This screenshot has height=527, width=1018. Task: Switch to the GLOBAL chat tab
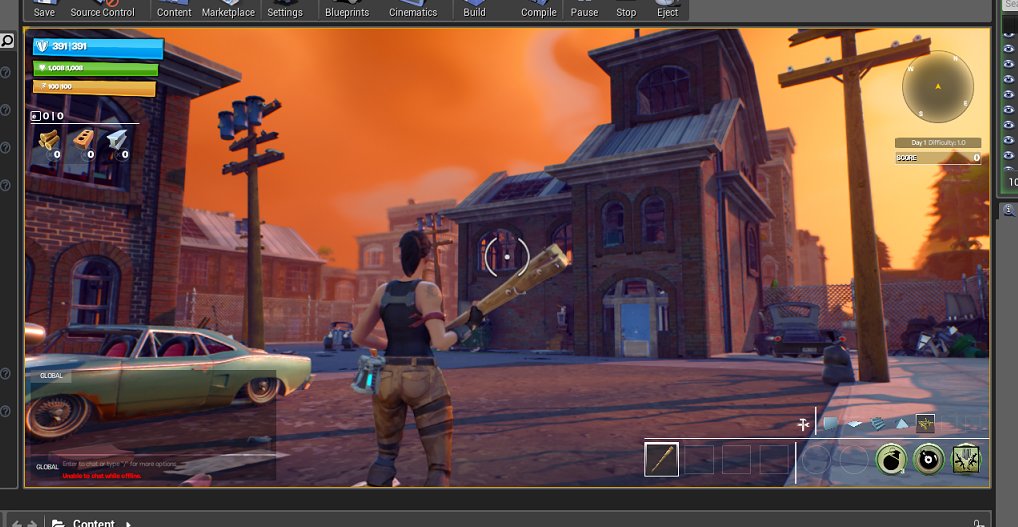pos(51,376)
